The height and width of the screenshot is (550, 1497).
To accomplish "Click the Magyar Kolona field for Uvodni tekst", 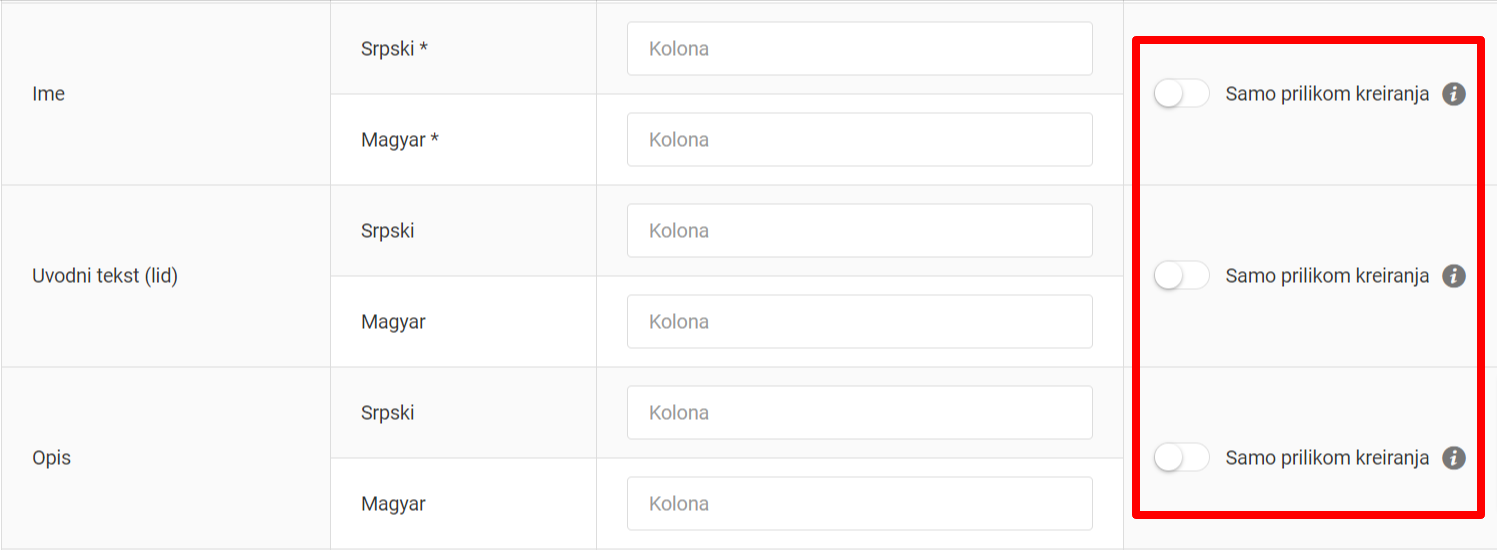I will [x=859, y=321].
